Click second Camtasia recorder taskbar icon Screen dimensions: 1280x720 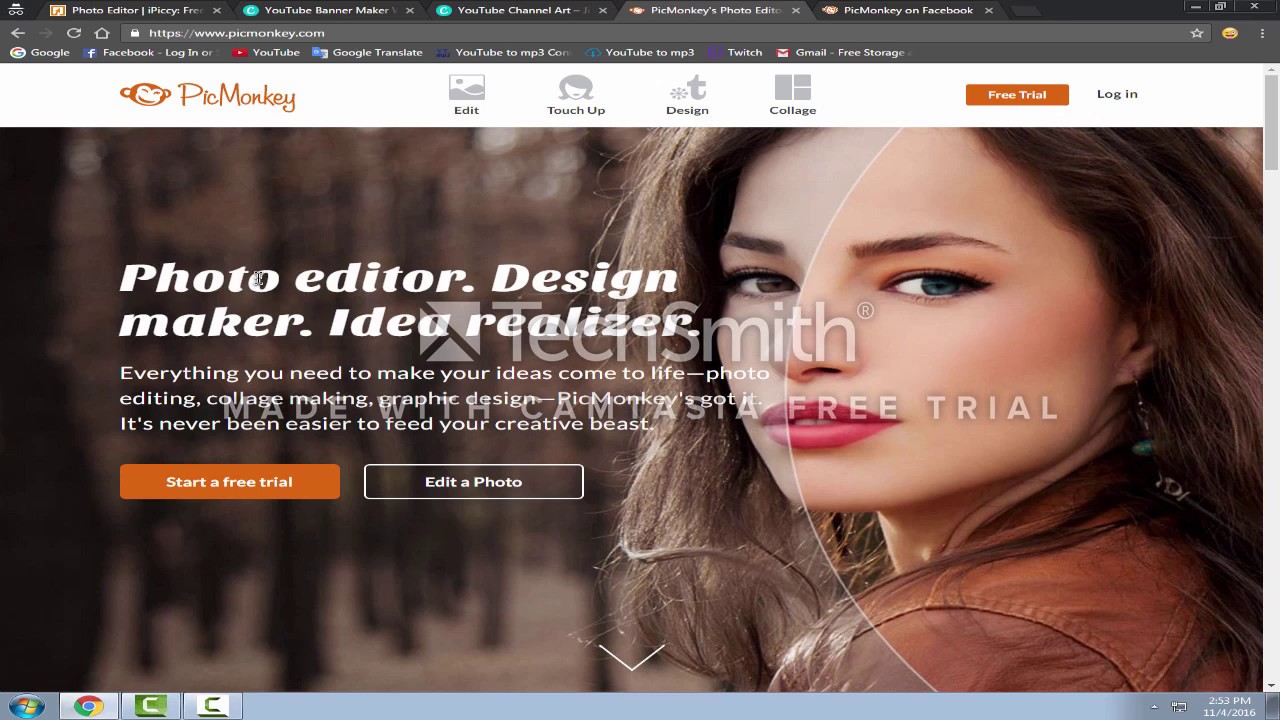pos(212,707)
